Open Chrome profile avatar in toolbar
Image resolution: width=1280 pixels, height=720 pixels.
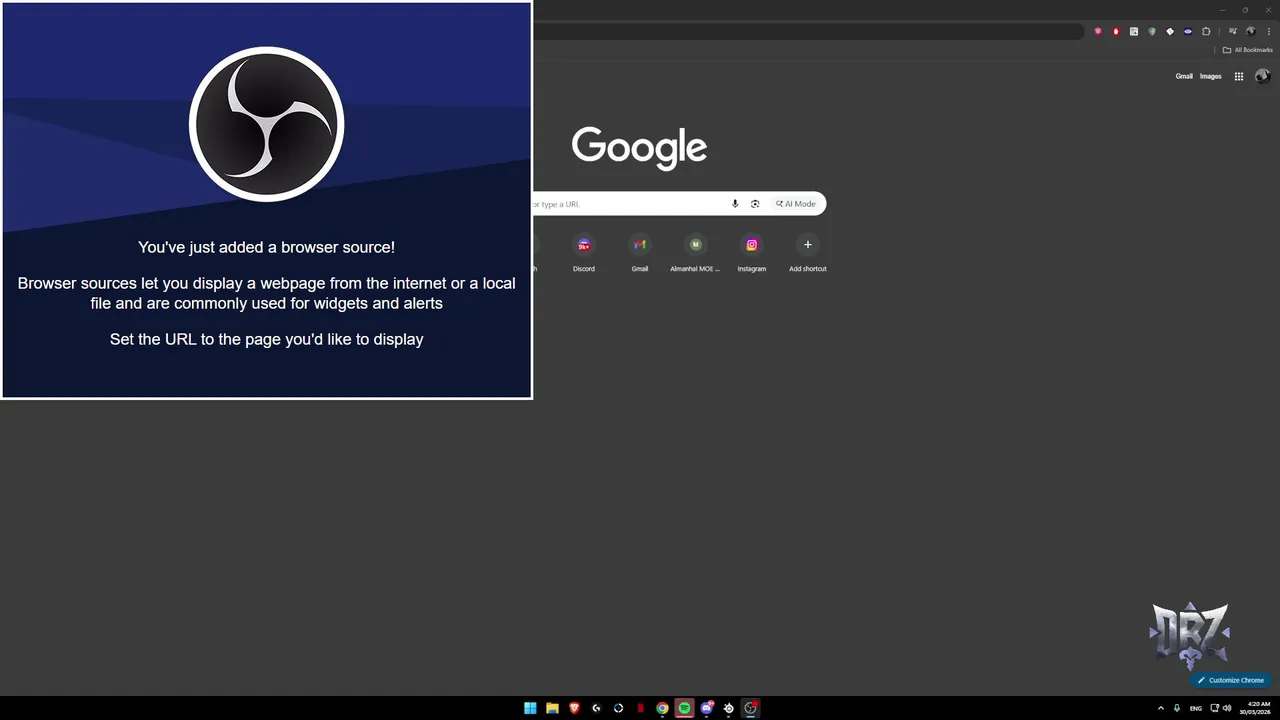coord(1250,31)
